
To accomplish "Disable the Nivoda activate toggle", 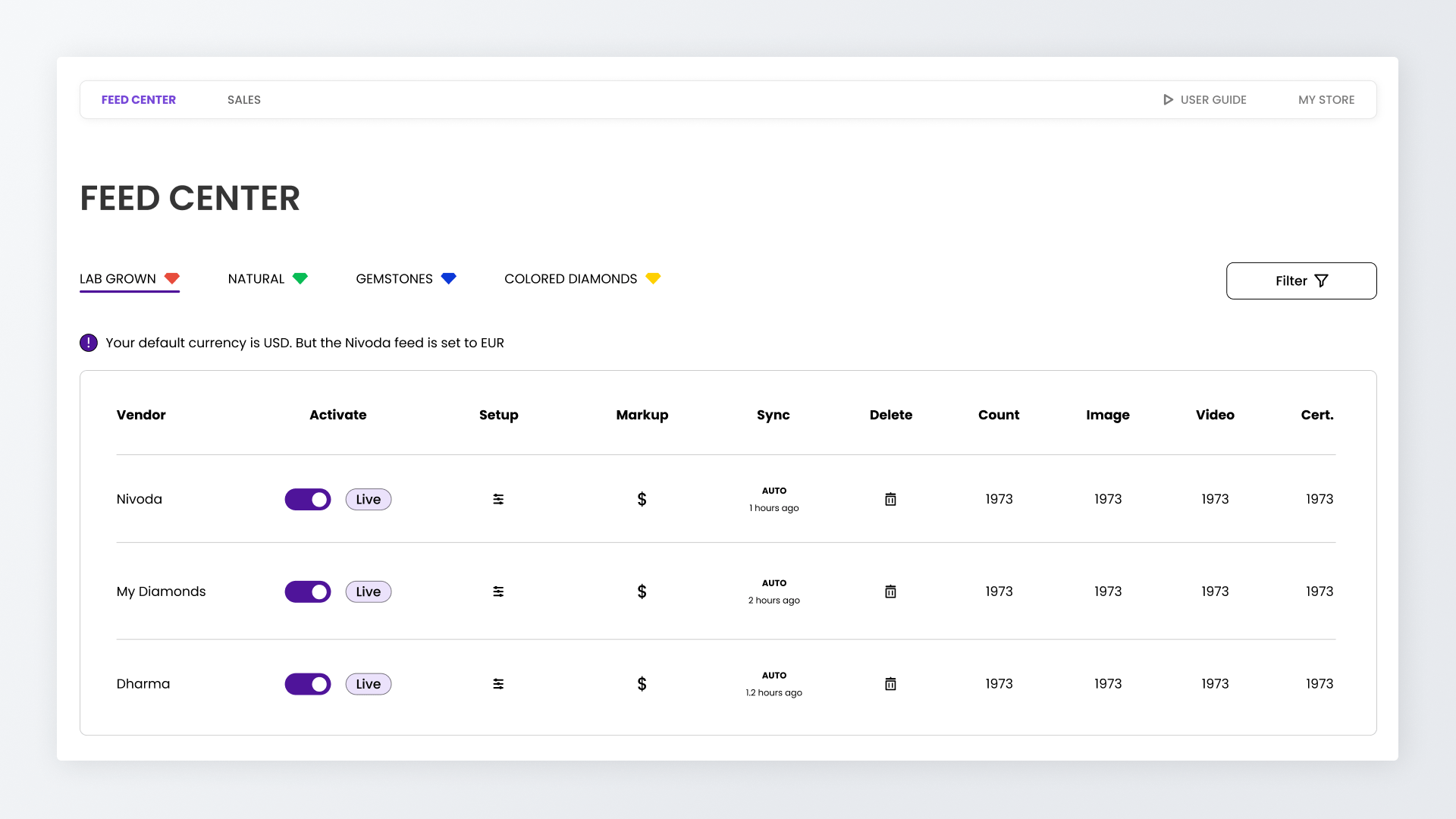I will 308,499.
